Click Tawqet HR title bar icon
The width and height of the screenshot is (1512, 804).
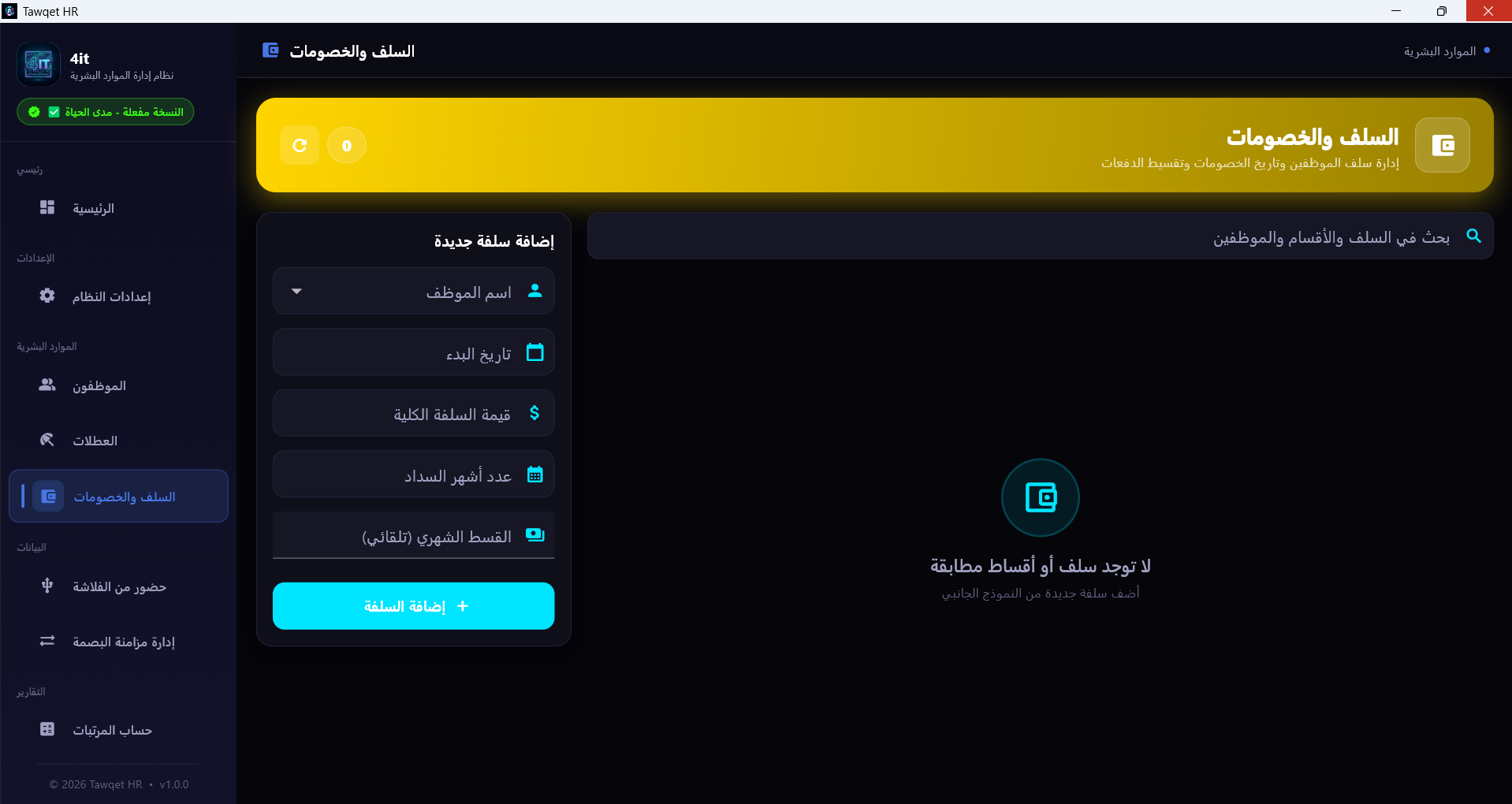tap(9, 11)
